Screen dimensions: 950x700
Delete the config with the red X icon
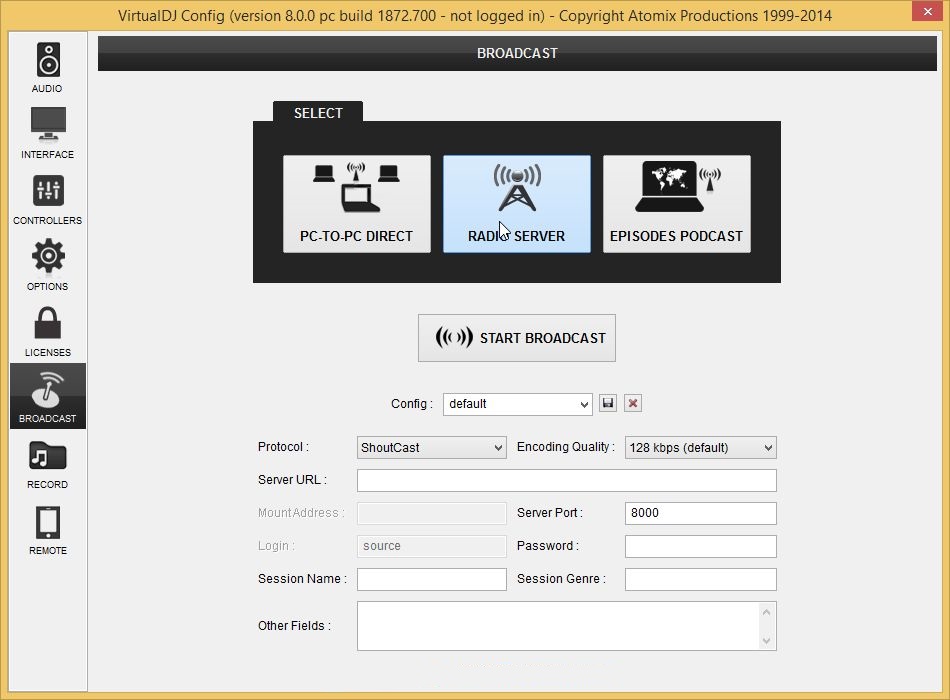pos(633,403)
